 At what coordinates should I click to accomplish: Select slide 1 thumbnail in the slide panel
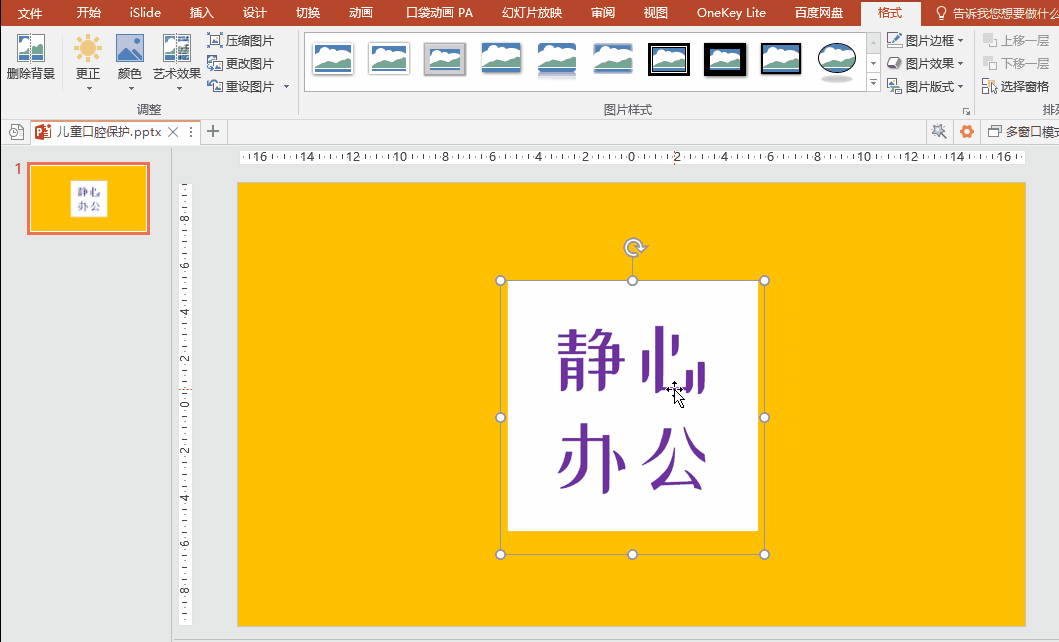coord(88,198)
